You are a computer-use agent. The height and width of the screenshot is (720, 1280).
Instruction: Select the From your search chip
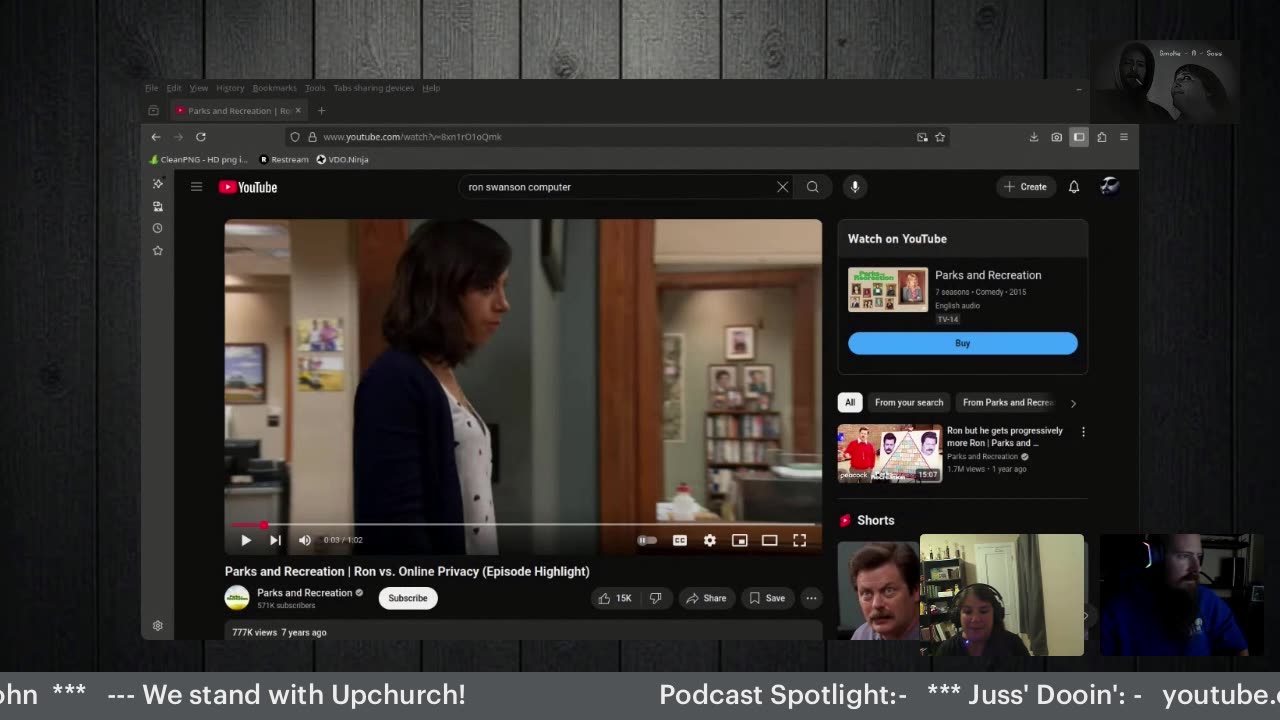coord(909,403)
